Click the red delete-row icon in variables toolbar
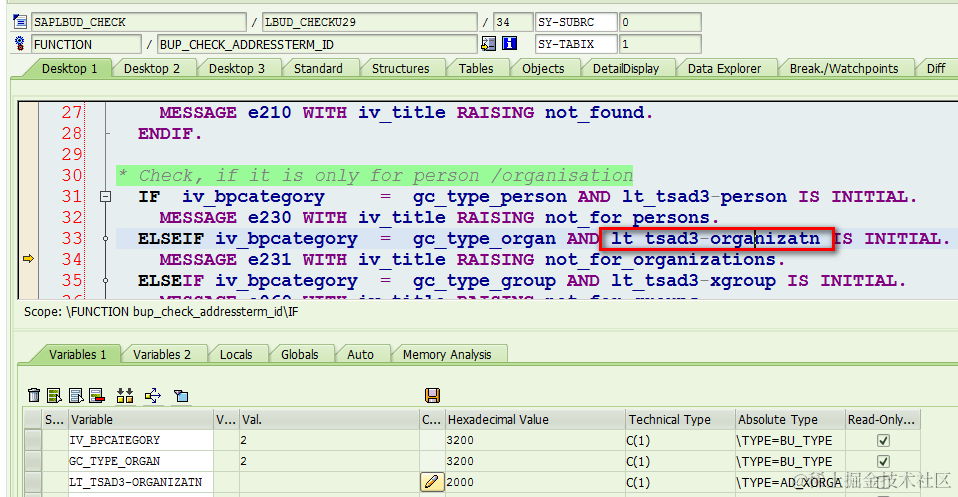This screenshot has height=497, width=958. 97,396
